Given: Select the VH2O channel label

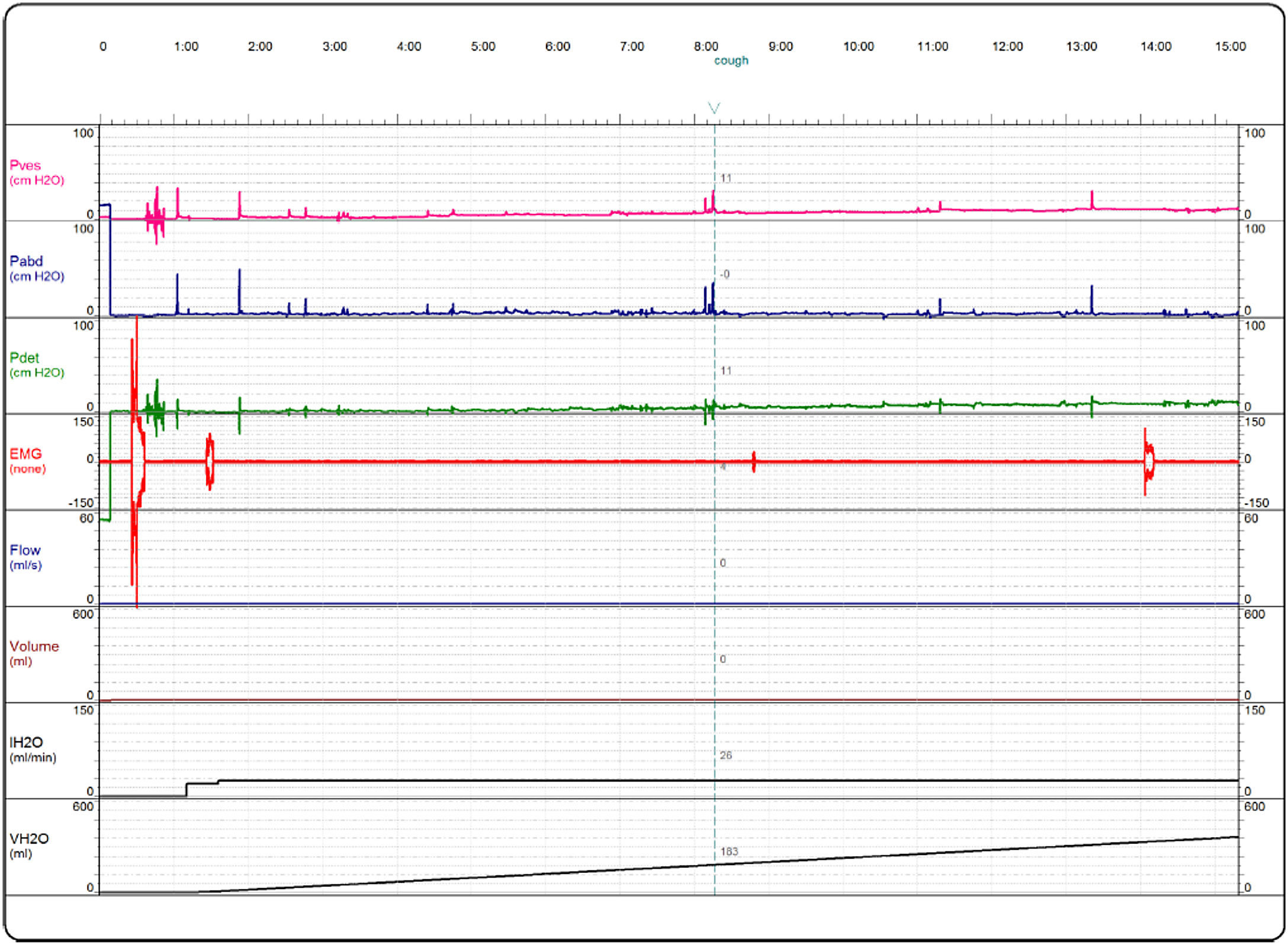Looking at the screenshot, I should point(29,839).
